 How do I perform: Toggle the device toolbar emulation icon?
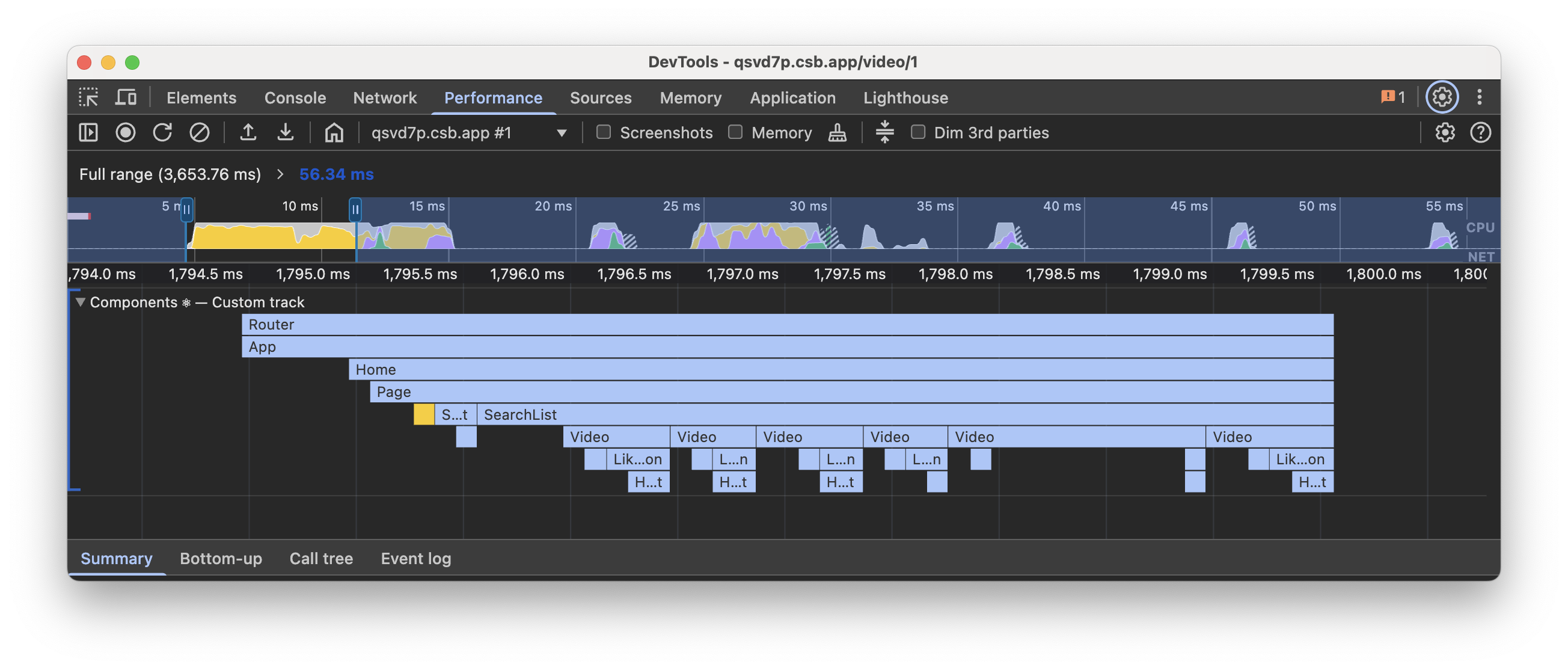click(126, 97)
